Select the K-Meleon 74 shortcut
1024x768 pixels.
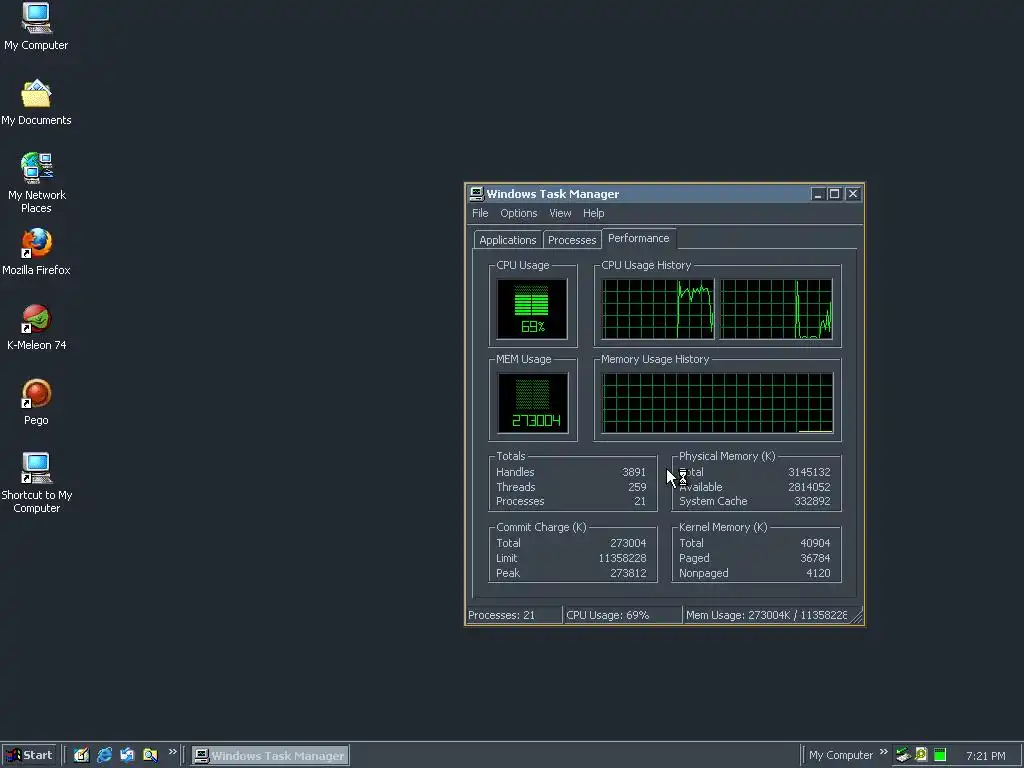pyautogui.click(x=36, y=327)
